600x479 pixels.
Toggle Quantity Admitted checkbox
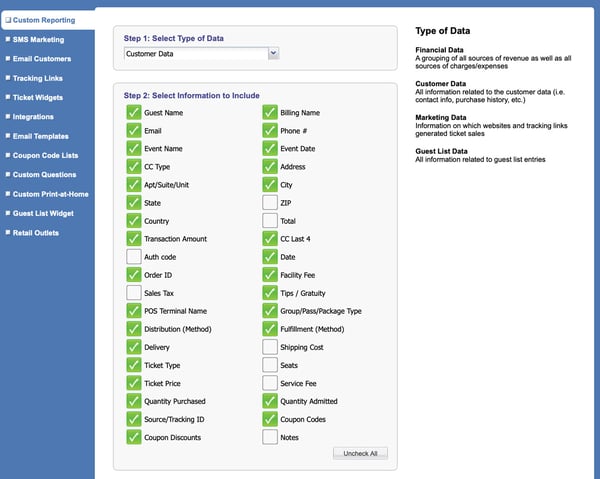(x=270, y=401)
